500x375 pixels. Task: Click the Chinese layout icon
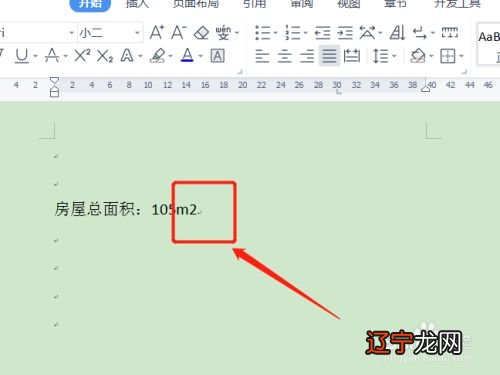[367, 33]
